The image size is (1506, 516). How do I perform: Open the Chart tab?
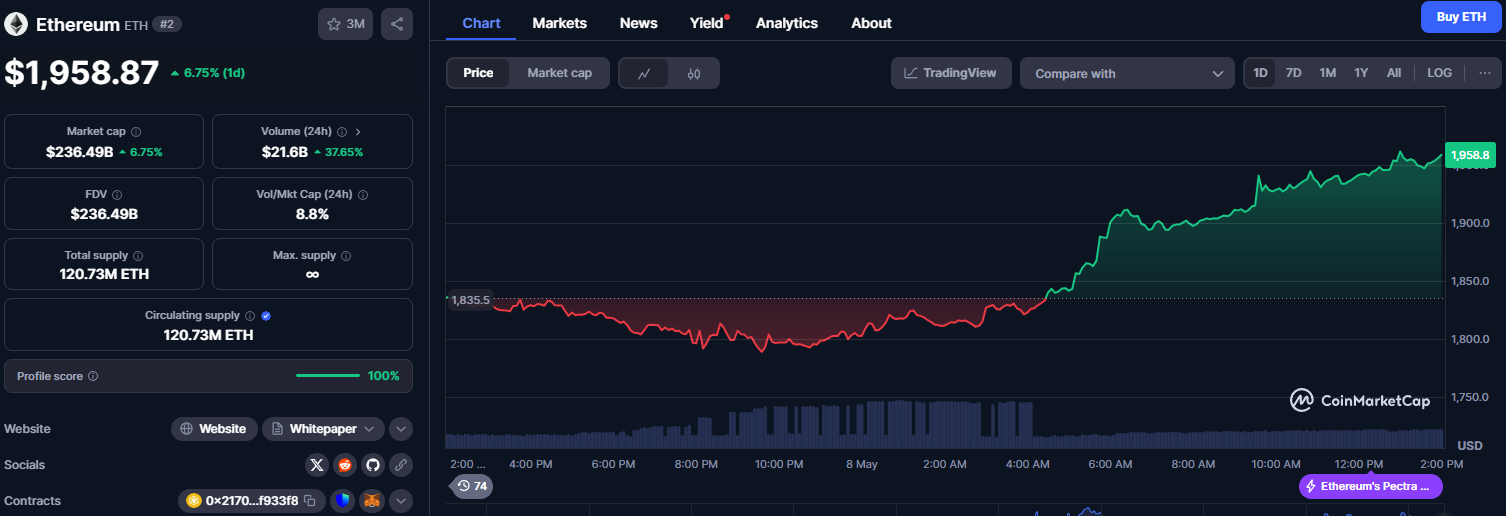(x=481, y=23)
